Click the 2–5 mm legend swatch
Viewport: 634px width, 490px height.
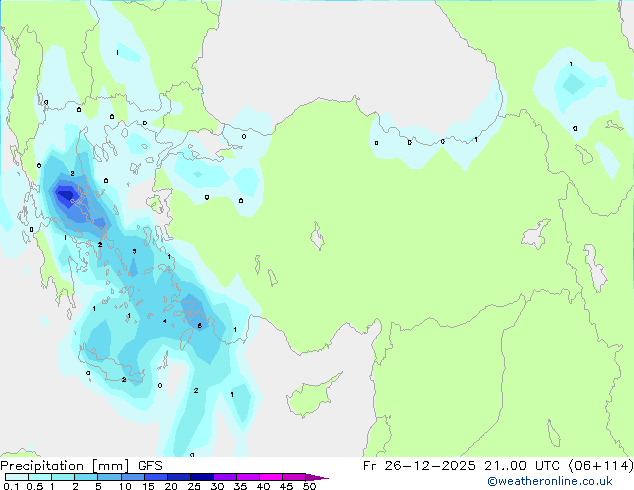86,477
